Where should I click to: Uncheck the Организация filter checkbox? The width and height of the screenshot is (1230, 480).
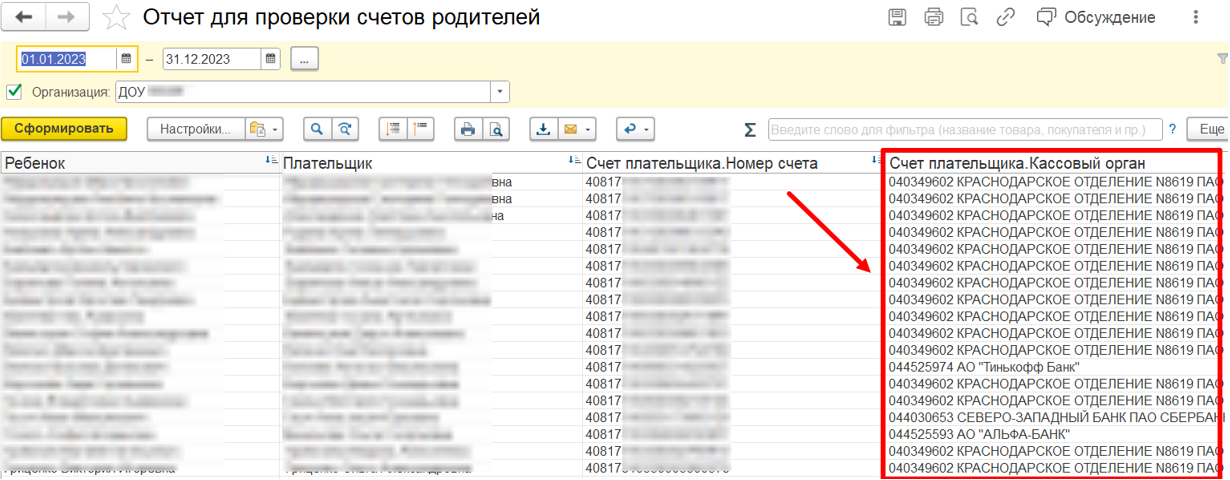[14, 92]
